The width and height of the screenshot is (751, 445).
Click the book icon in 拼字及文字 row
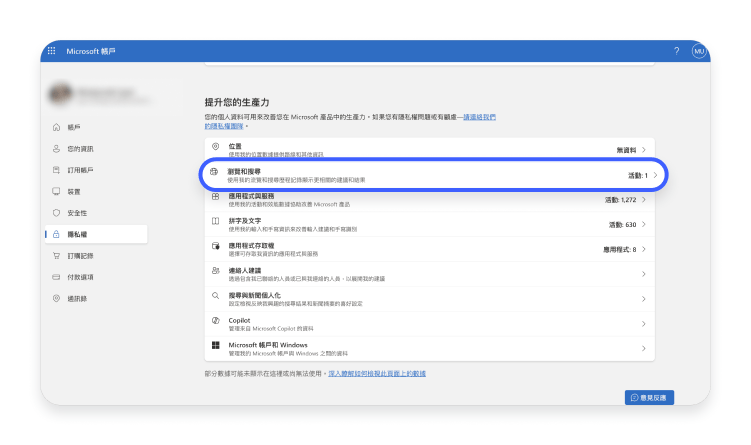pyautogui.click(x=216, y=221)
